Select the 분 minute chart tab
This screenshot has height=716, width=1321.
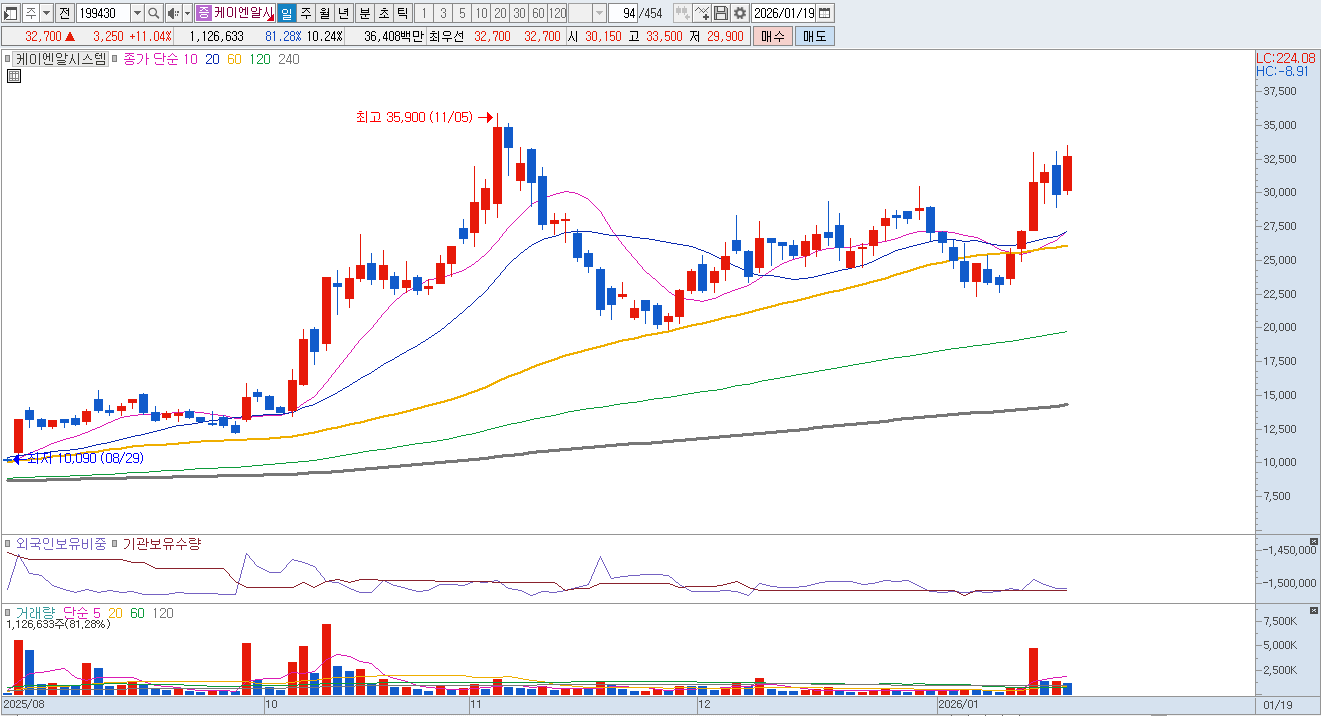click(x=364, y=13)
